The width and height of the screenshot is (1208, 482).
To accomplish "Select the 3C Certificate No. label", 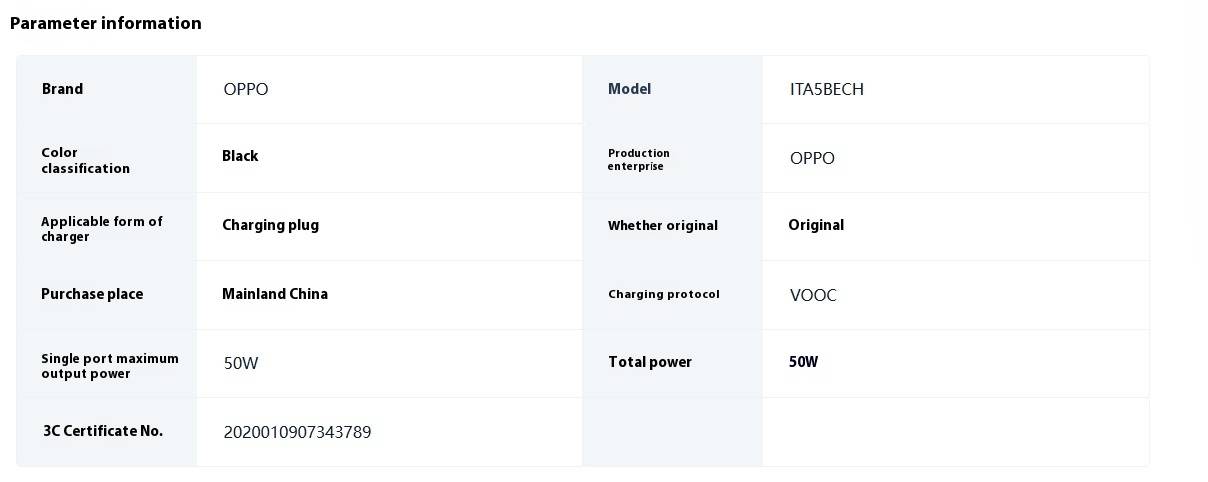I will pos(103,431).
